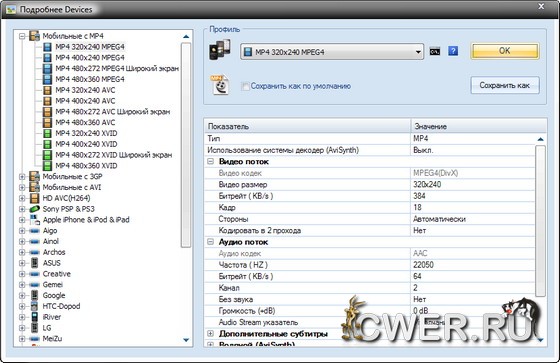Expand the Archos tree node
This screenshot has width=560, height=363.
[22, 252]
